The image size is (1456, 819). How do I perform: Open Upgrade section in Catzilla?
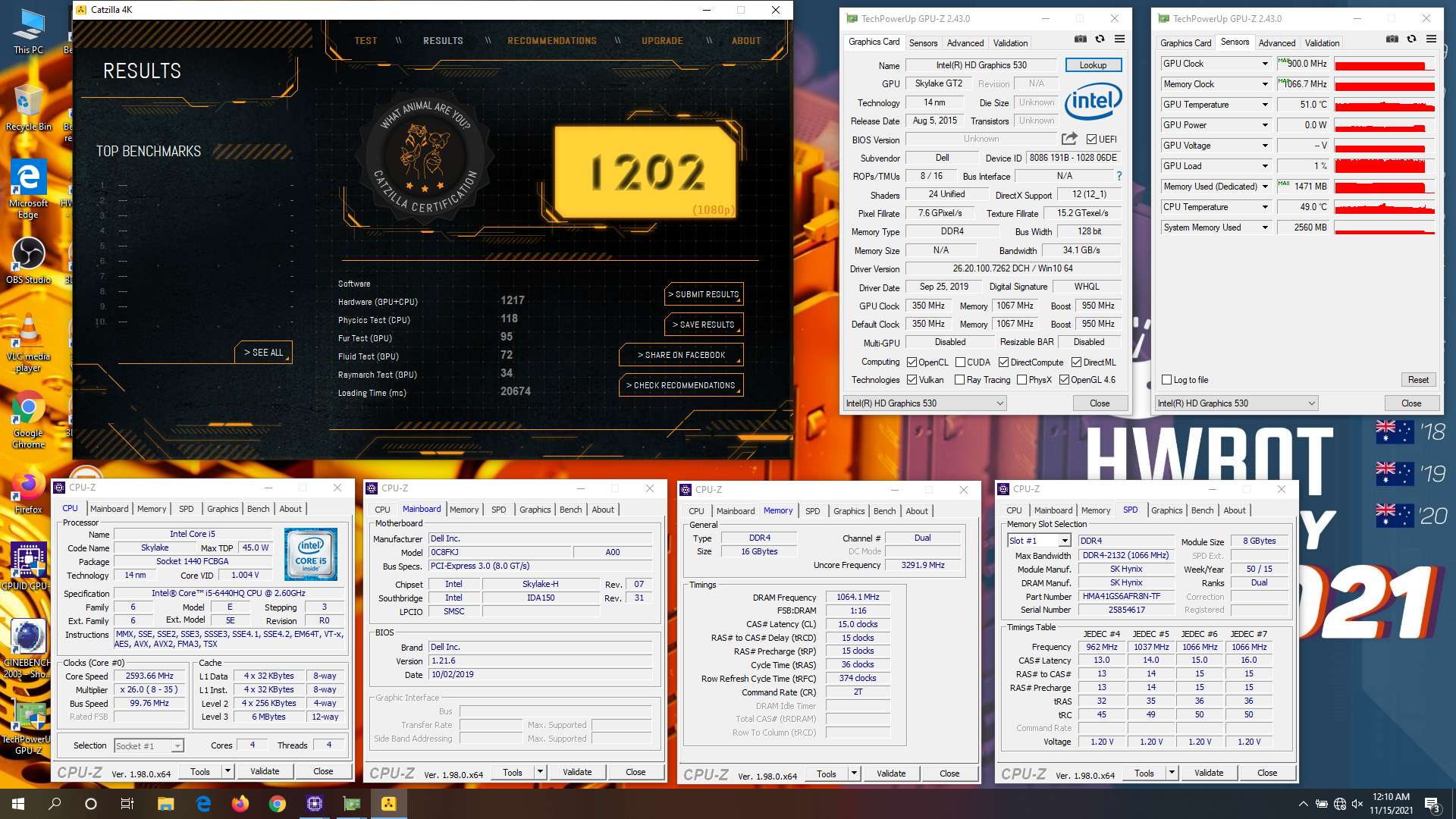pos(662,41)
